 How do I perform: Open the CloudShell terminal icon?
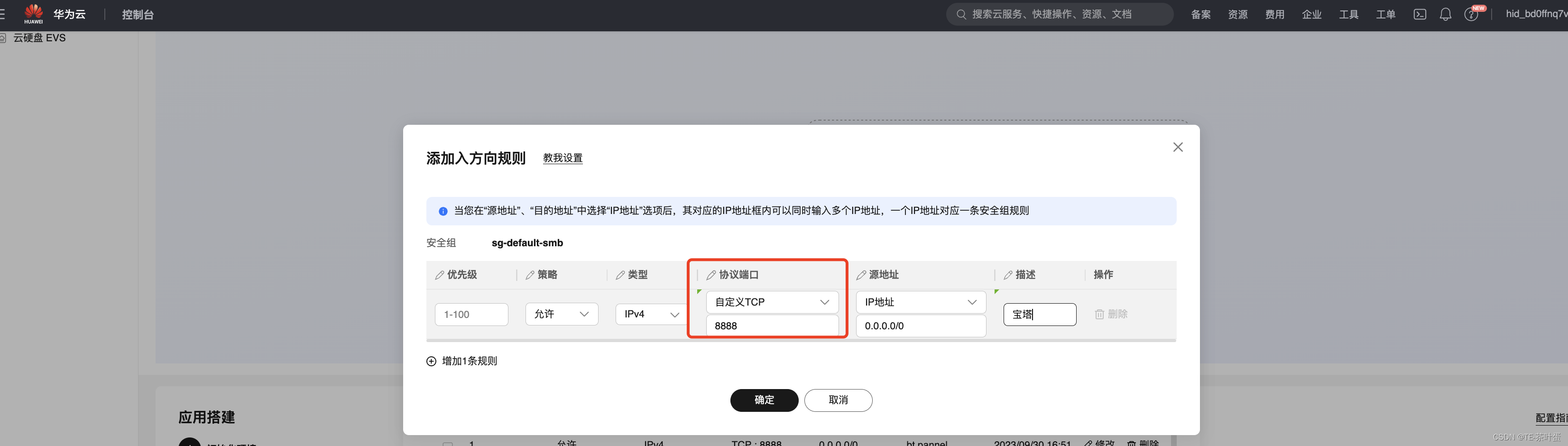pyautogui.click(x=1420, y=15)
